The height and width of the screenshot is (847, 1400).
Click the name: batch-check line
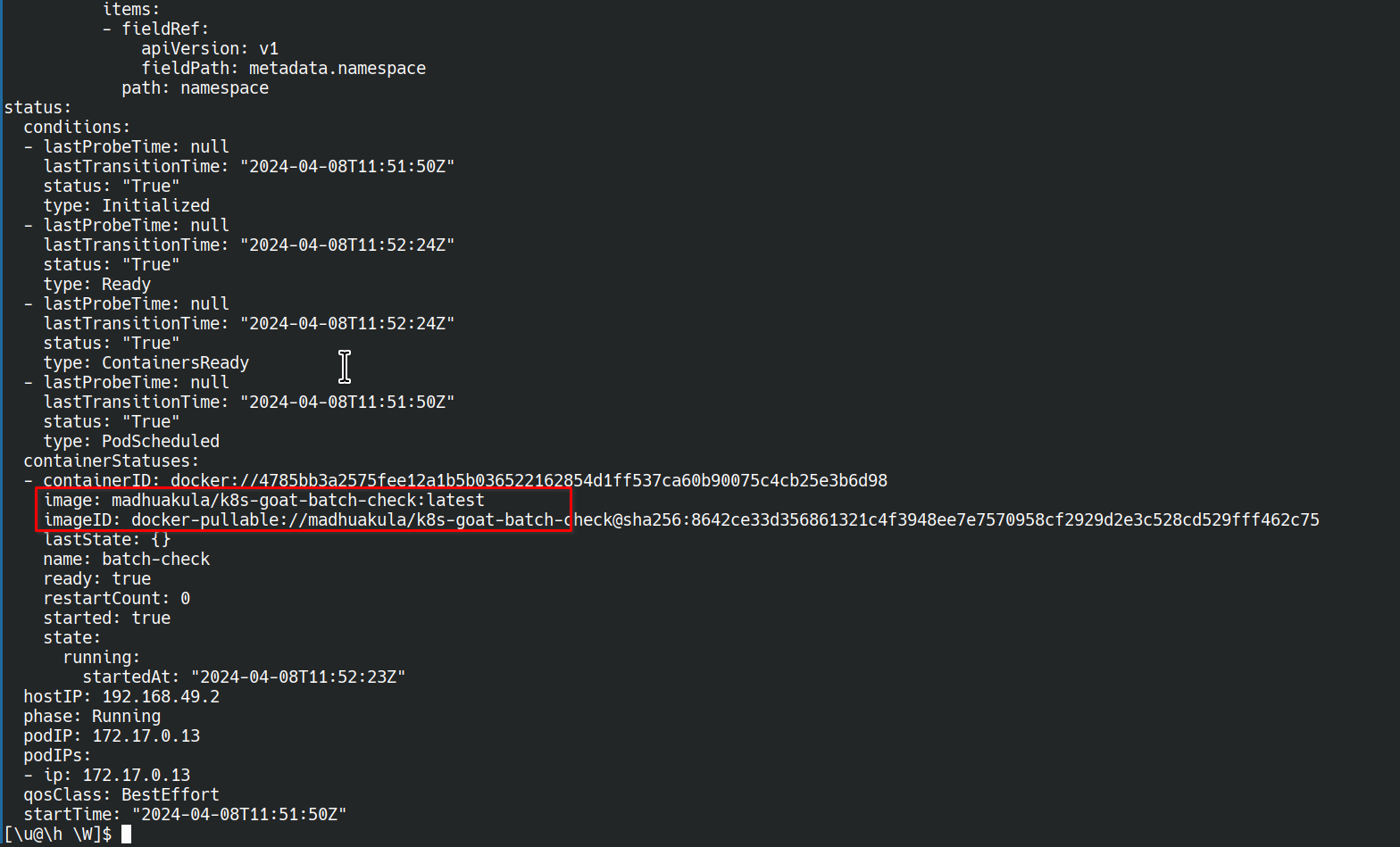tap(127, 559)
